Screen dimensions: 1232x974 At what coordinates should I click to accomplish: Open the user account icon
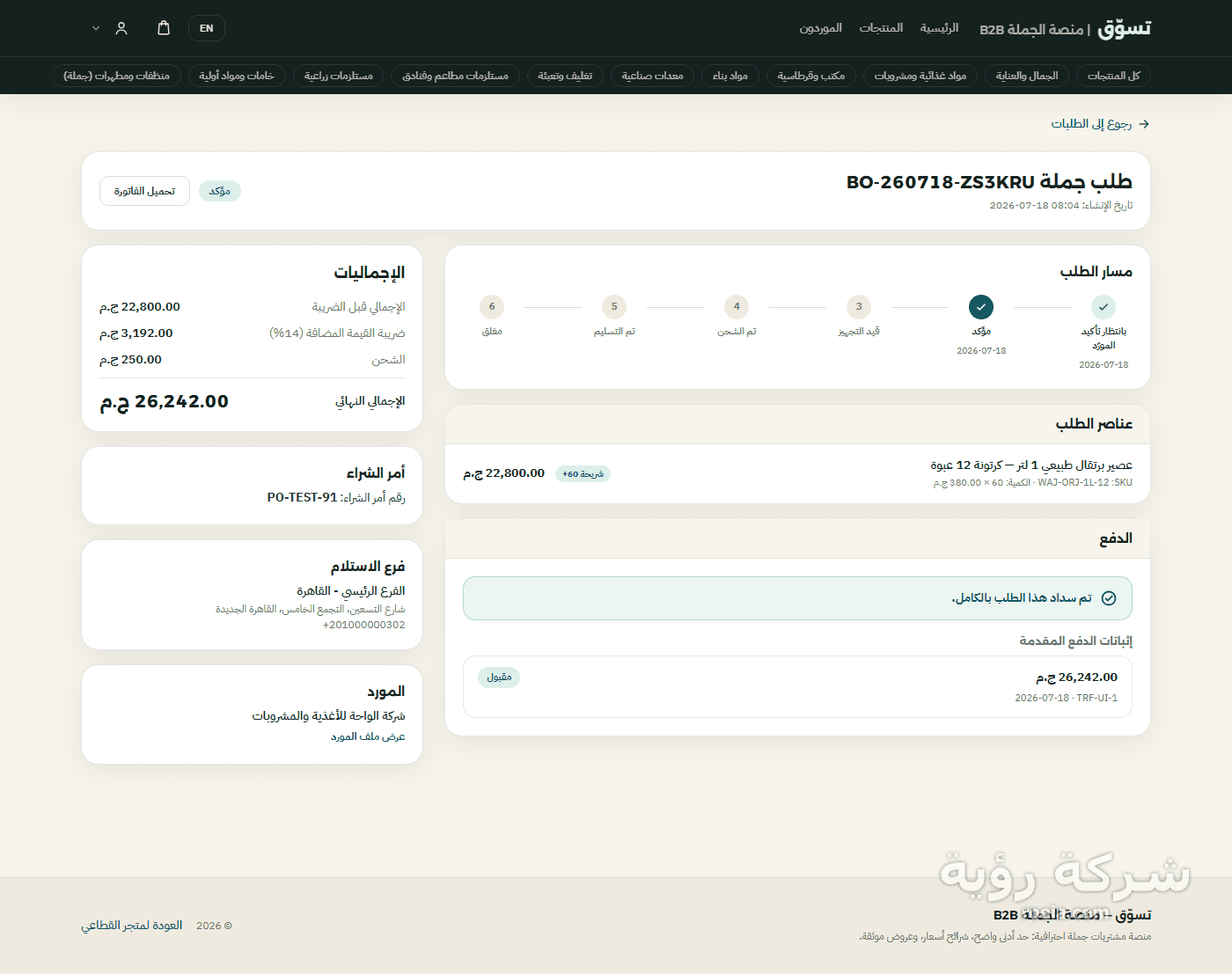pyautogui.click(x=121, y=28)
